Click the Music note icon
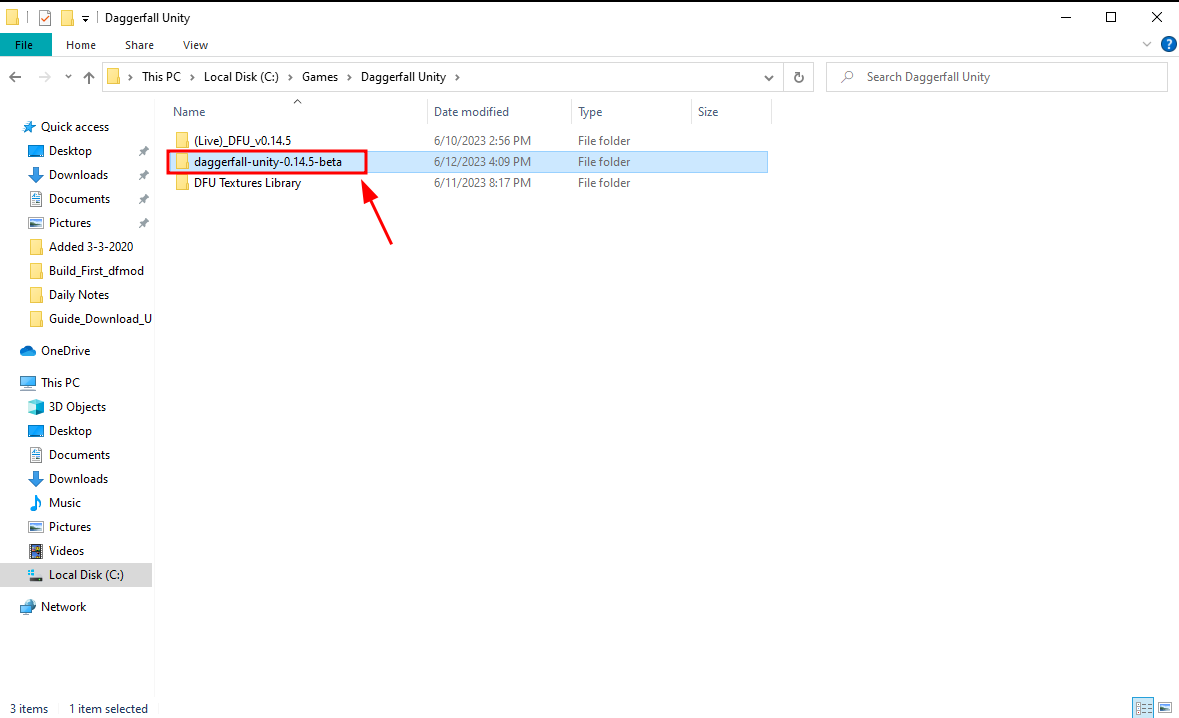This screenshot has height=718, width=1179. point(35,503)
